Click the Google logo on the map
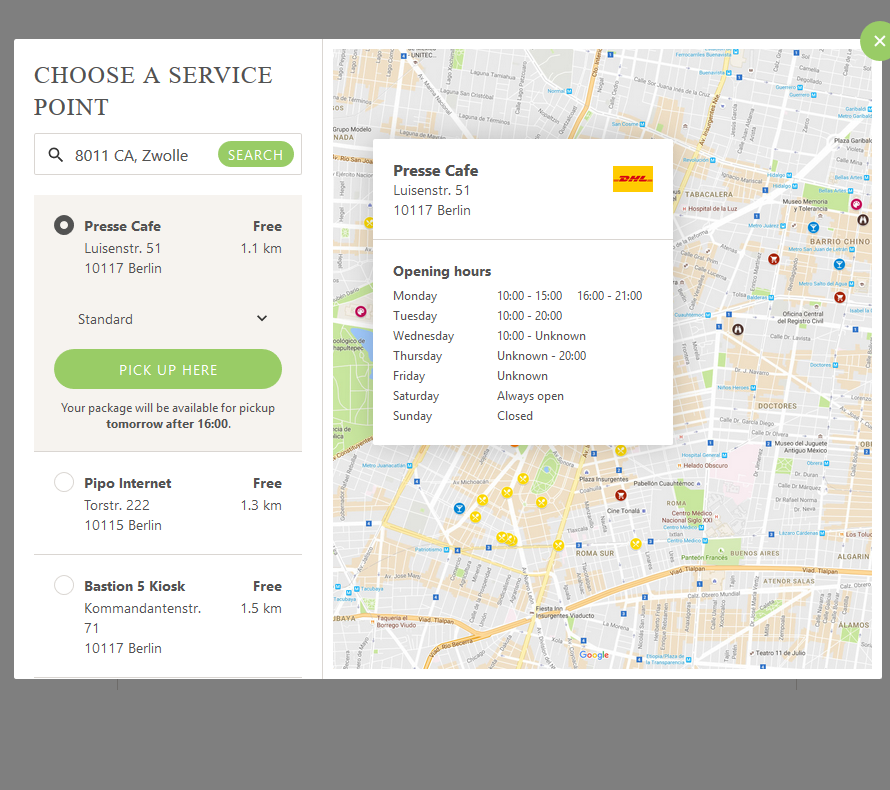This screenshot has width=890, height=790. click(594, 655)
